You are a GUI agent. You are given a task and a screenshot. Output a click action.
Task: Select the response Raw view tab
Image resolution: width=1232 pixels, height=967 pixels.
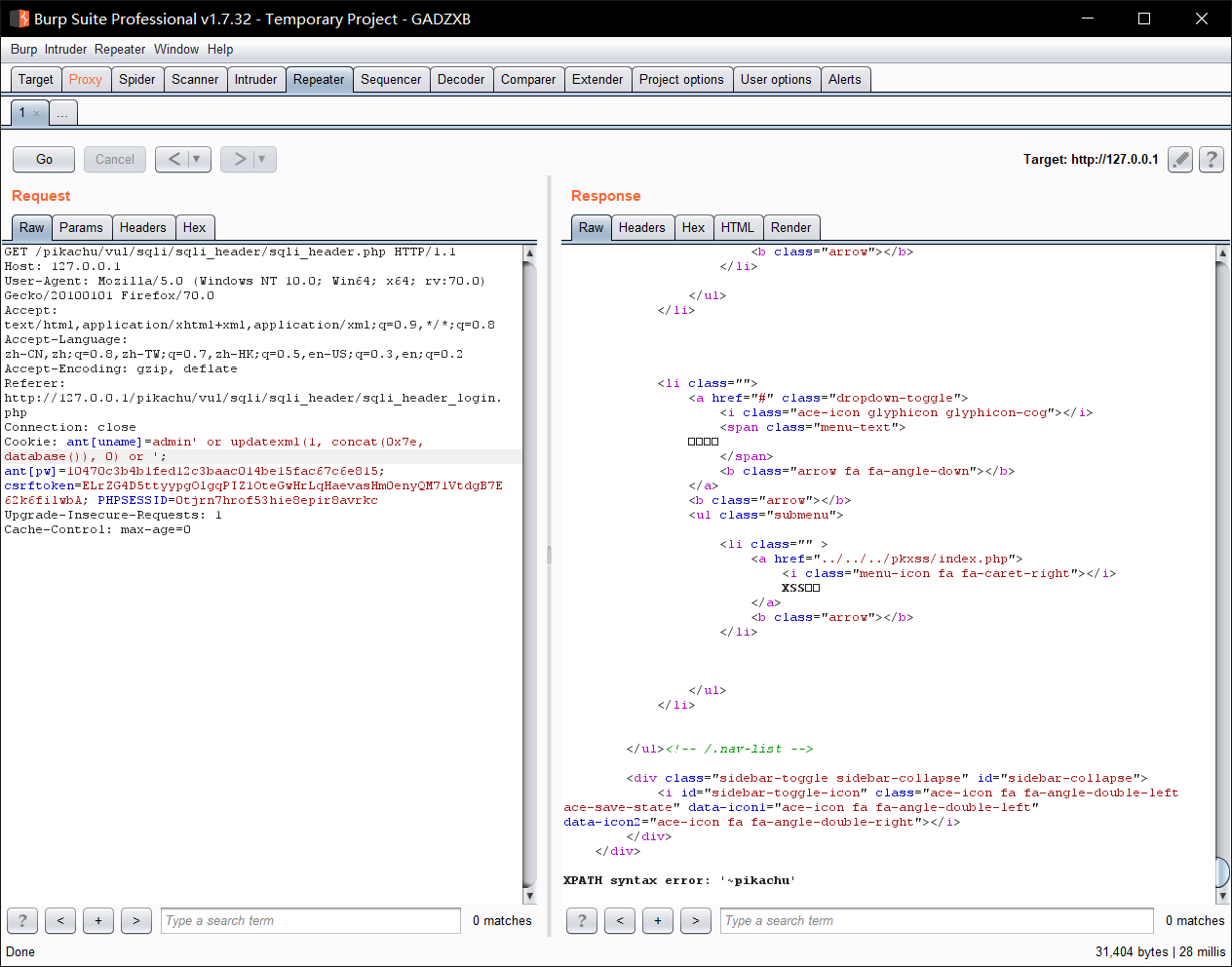click(592, 227)
